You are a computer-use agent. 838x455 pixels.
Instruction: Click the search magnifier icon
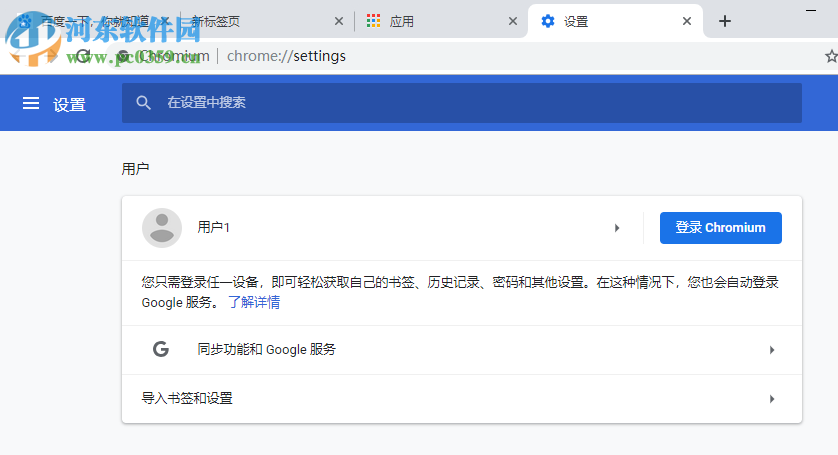coord(143,103)
